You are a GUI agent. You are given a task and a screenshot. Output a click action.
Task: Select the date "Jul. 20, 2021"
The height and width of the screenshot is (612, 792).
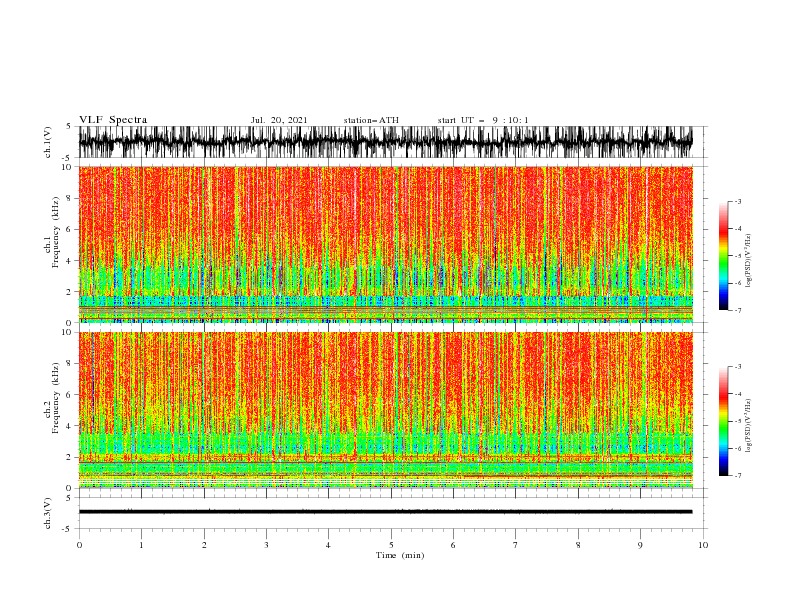pyautogui.click(x=279, y=120)
